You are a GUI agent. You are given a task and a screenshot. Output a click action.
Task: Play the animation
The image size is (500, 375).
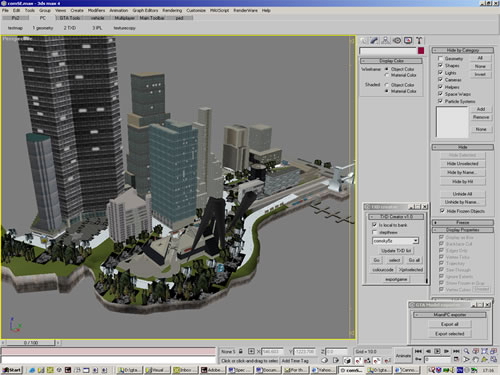coord(437,351)
